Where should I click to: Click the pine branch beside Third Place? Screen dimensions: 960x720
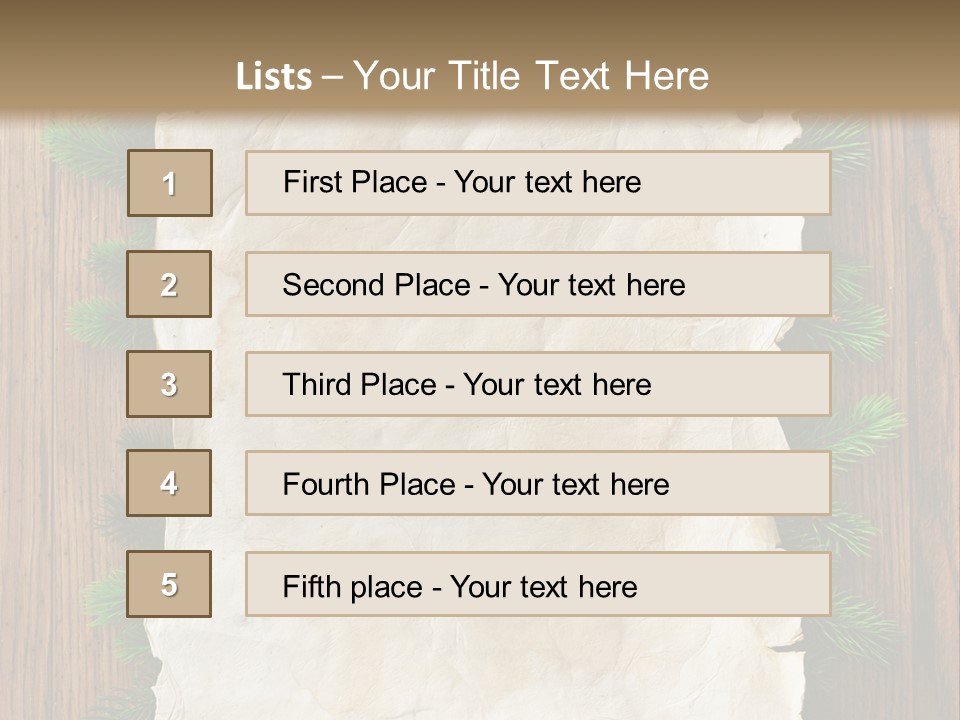869,422
